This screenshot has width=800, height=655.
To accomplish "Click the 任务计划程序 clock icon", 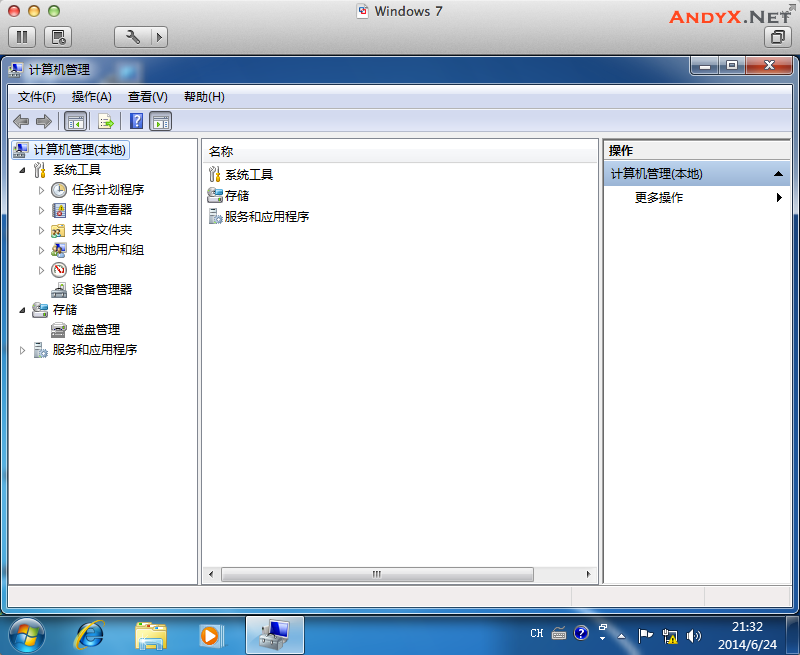I will (x=59, y=190).
